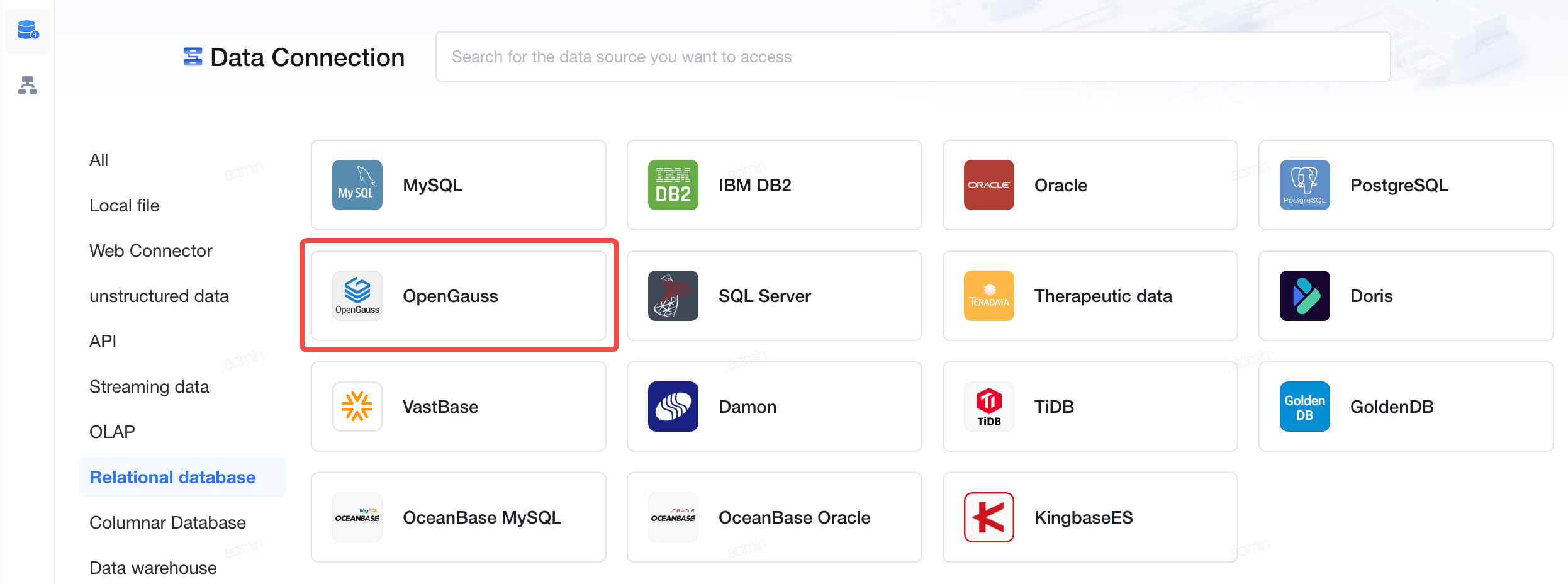1568x584 pixels.
Task: Switch to the Local file category
Action: 125,205
